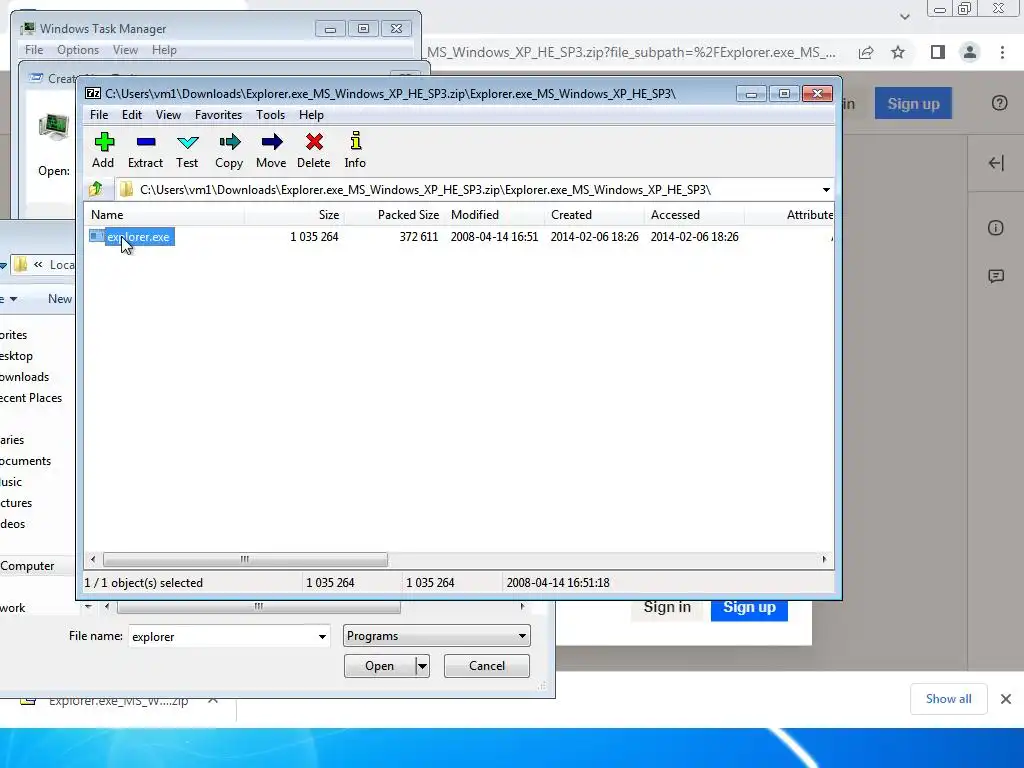1024x768 pixels.
Task: Click left arrow of 7-Zip horizontal scrollbar
Action: coord(93,560)
